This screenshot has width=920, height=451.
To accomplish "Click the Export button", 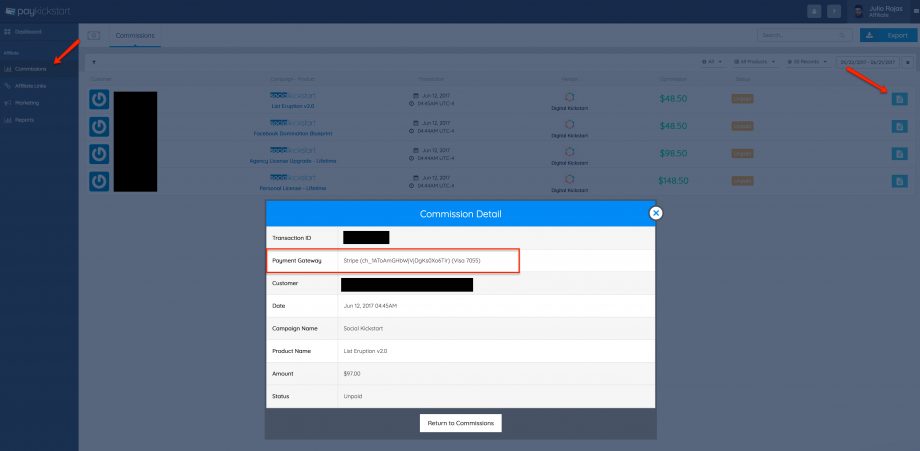I will 888,35.
